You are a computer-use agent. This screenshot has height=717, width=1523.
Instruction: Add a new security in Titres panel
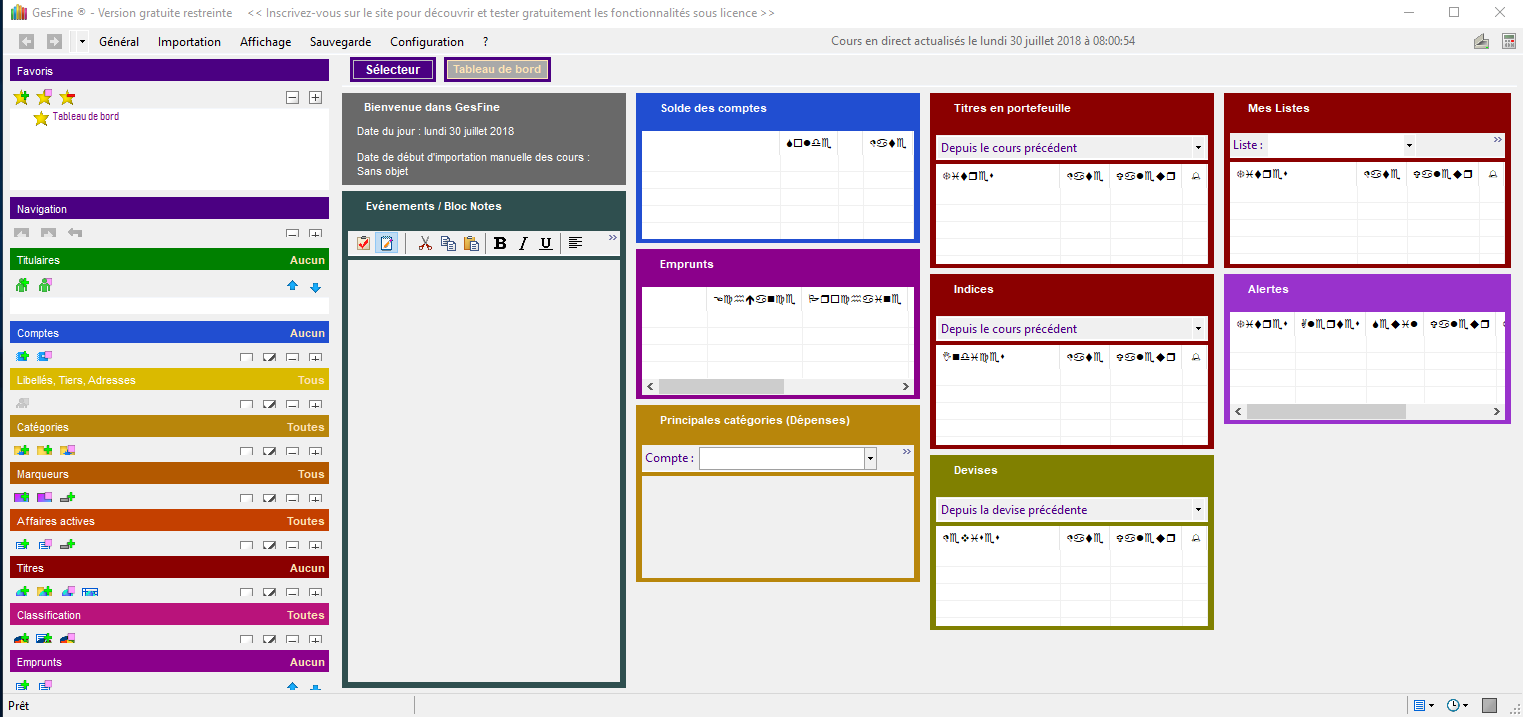tap(22, 591)
